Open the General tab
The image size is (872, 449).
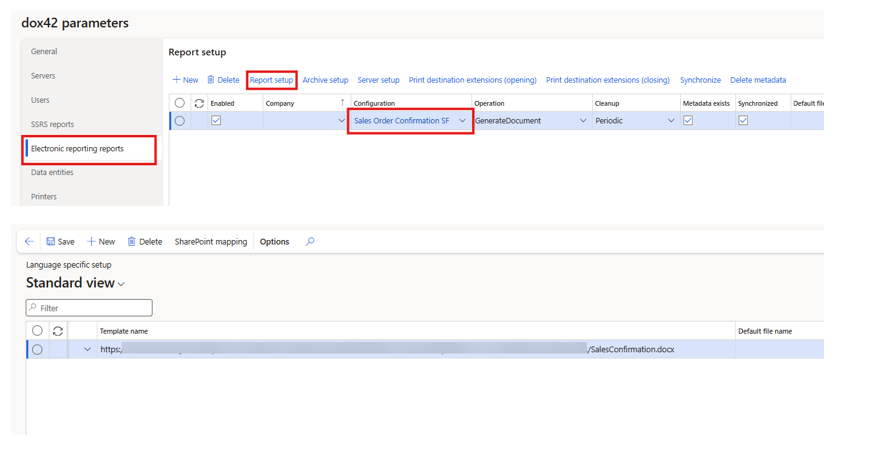[44, 51]
